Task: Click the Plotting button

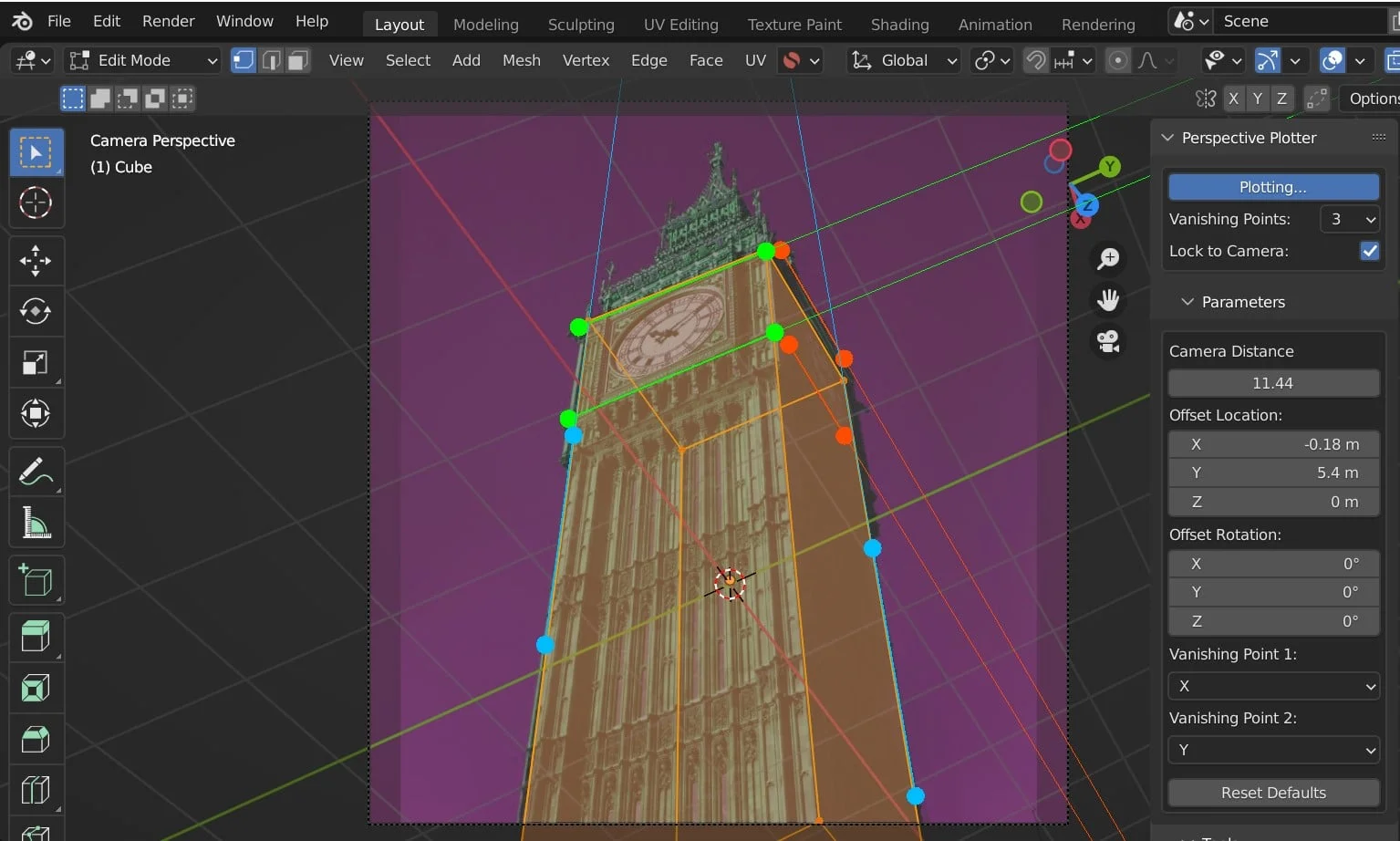Action: point(1273,186)
